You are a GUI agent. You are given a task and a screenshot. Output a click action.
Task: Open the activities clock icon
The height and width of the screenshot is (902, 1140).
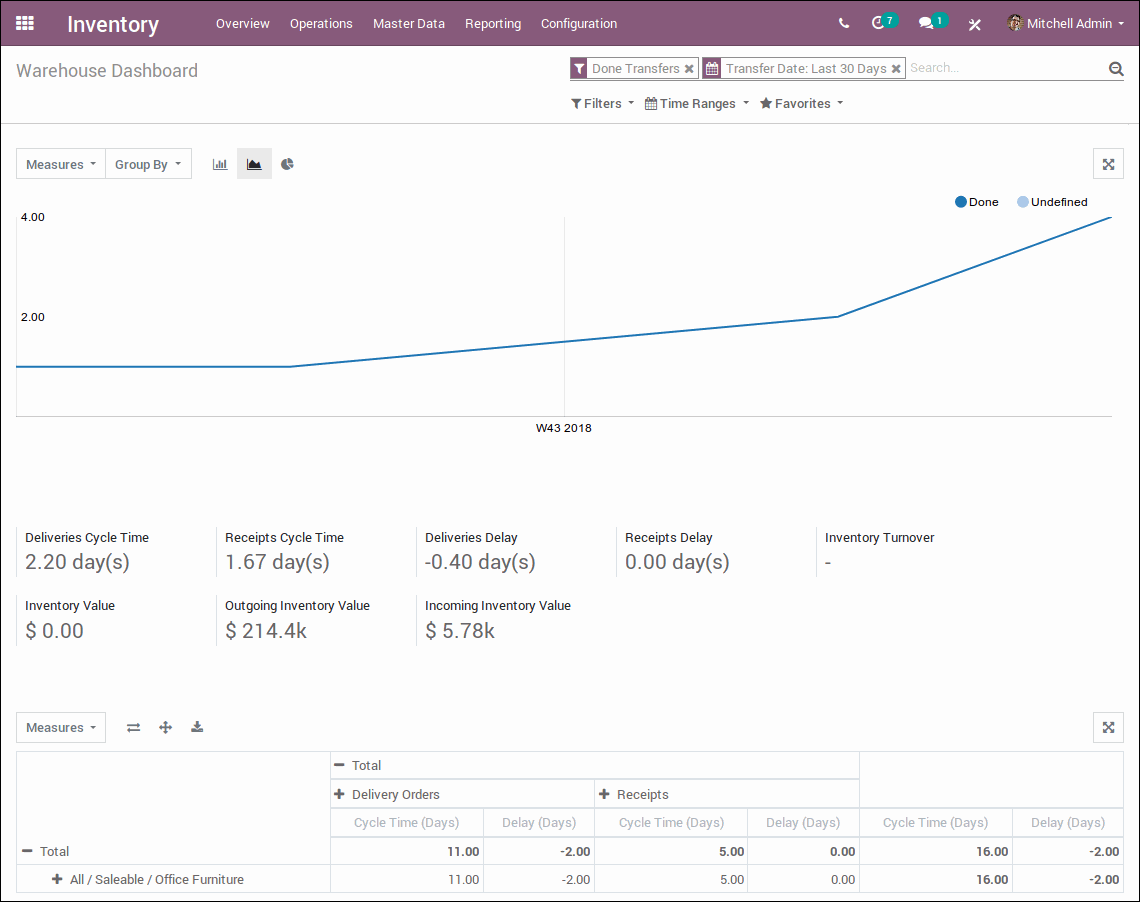tap(879, 23)
